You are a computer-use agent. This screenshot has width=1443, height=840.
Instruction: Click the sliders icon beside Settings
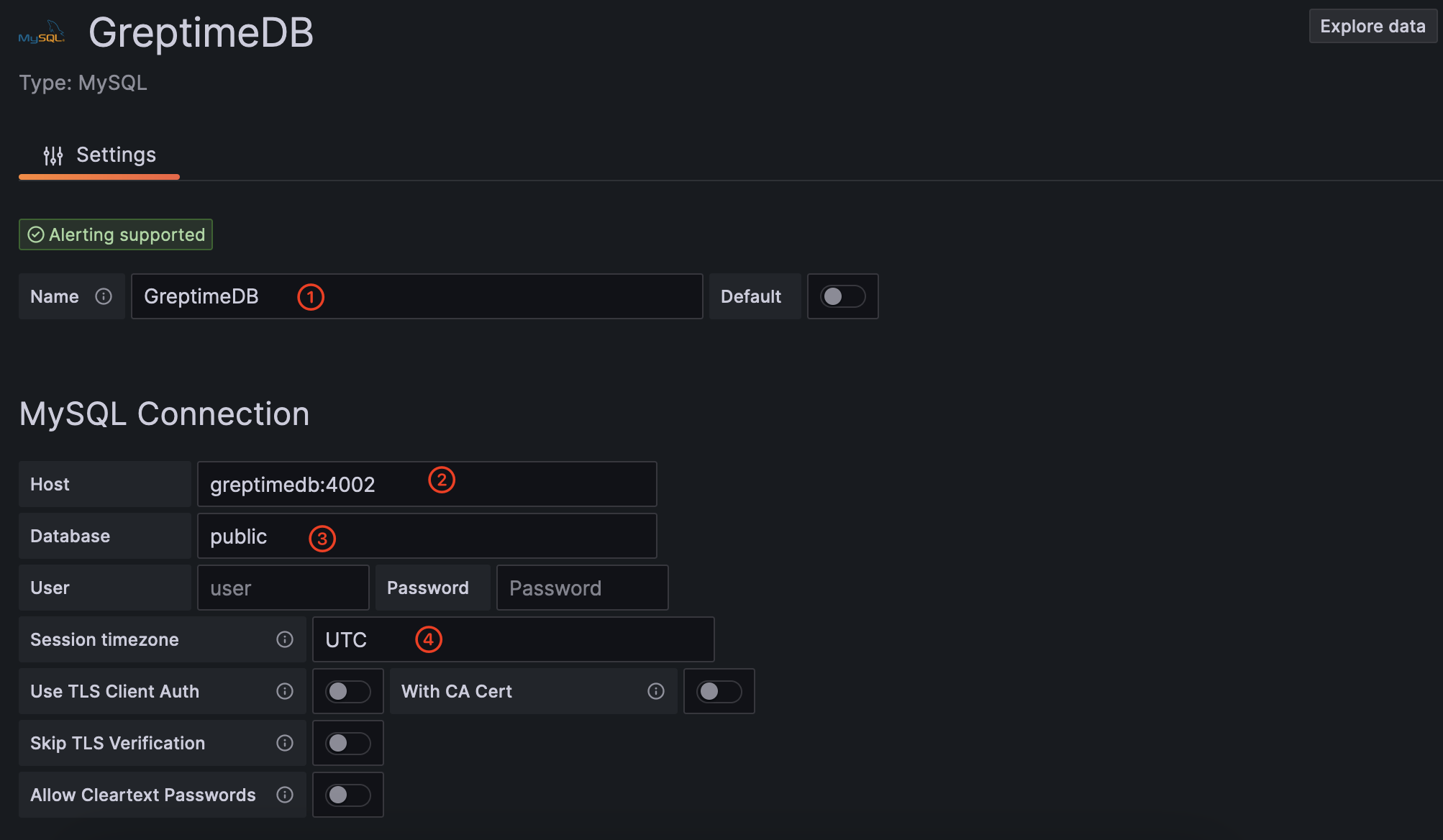53,155
